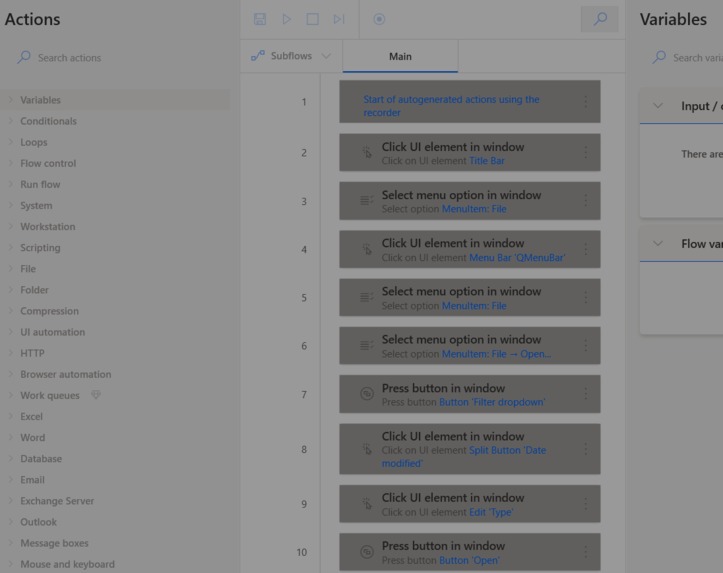This screenshot has height=573, width=723.
Task: Click the press-button icon on action 10
Action: (x=367, y=552)
